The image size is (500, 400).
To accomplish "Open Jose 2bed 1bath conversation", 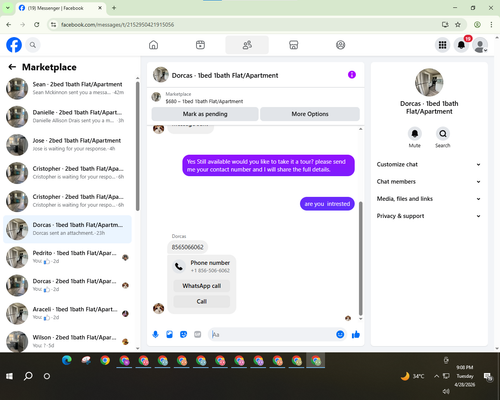I will (67, 145).
